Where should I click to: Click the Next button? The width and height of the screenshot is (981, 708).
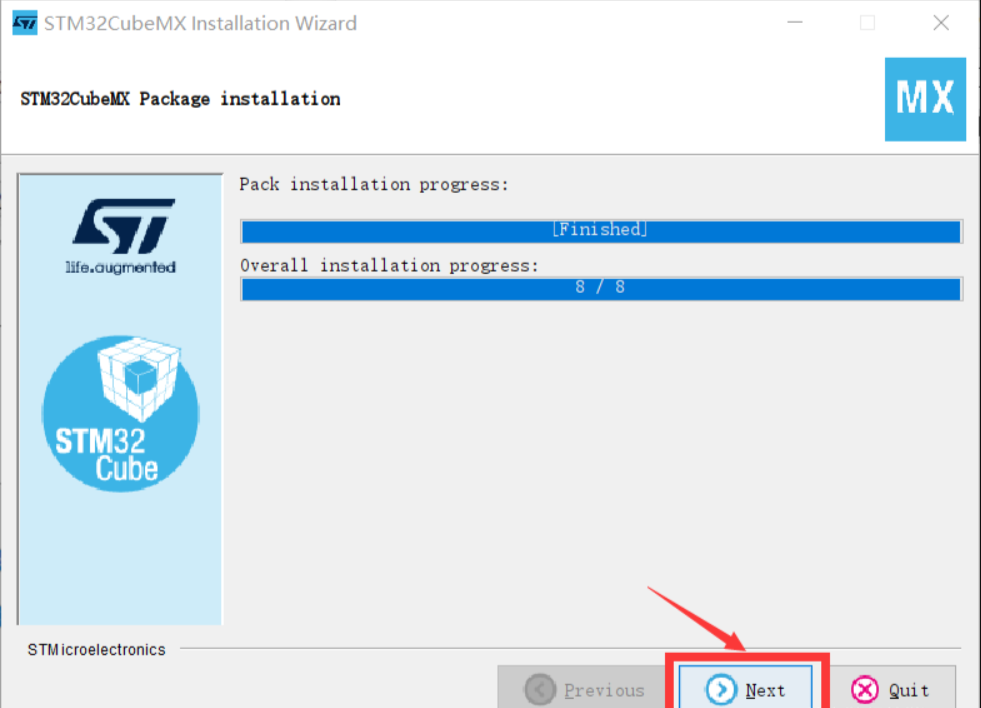(746, 688)
